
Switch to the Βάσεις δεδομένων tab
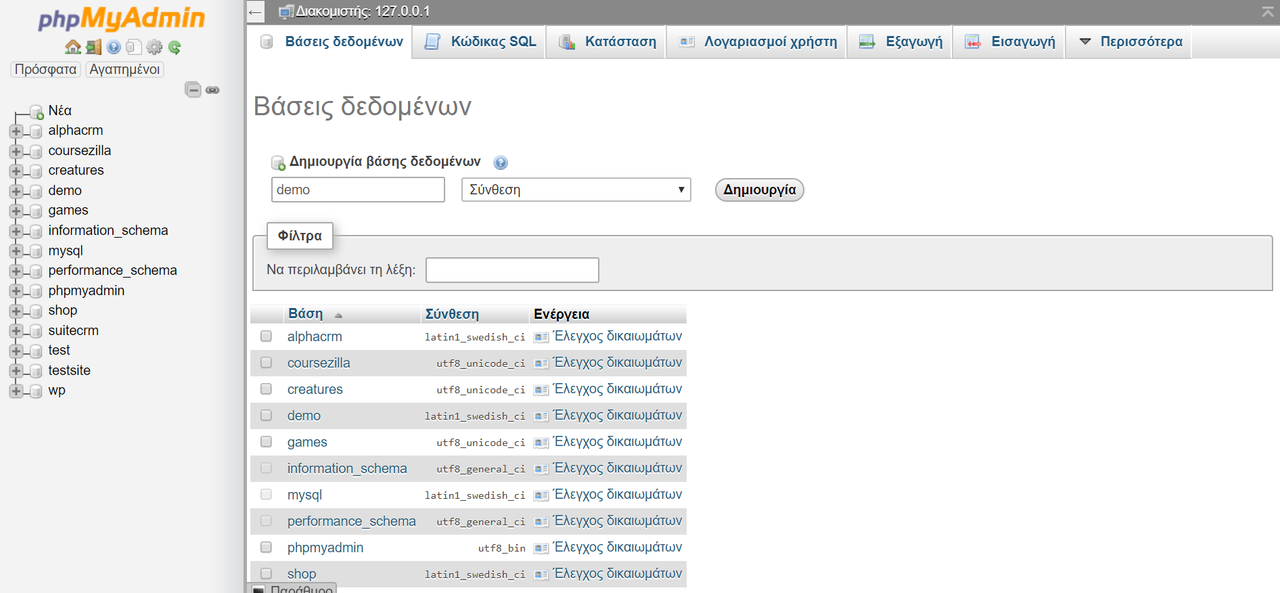click(x=330, y=42)
